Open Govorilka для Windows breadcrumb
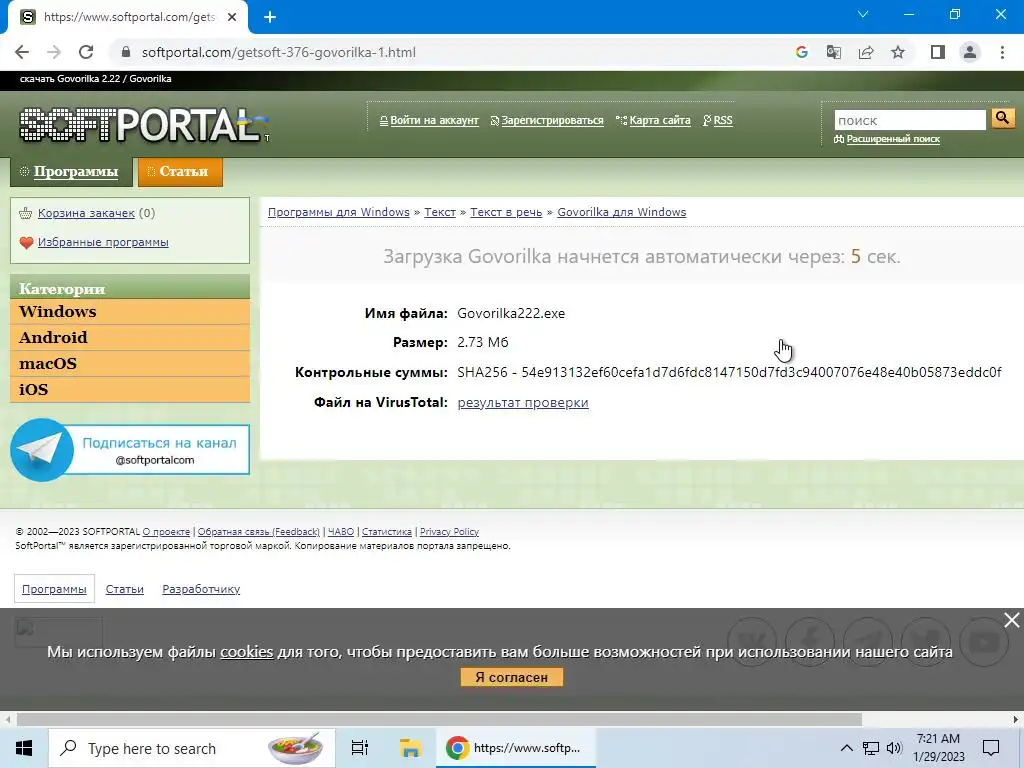 [x=621, y=212]
